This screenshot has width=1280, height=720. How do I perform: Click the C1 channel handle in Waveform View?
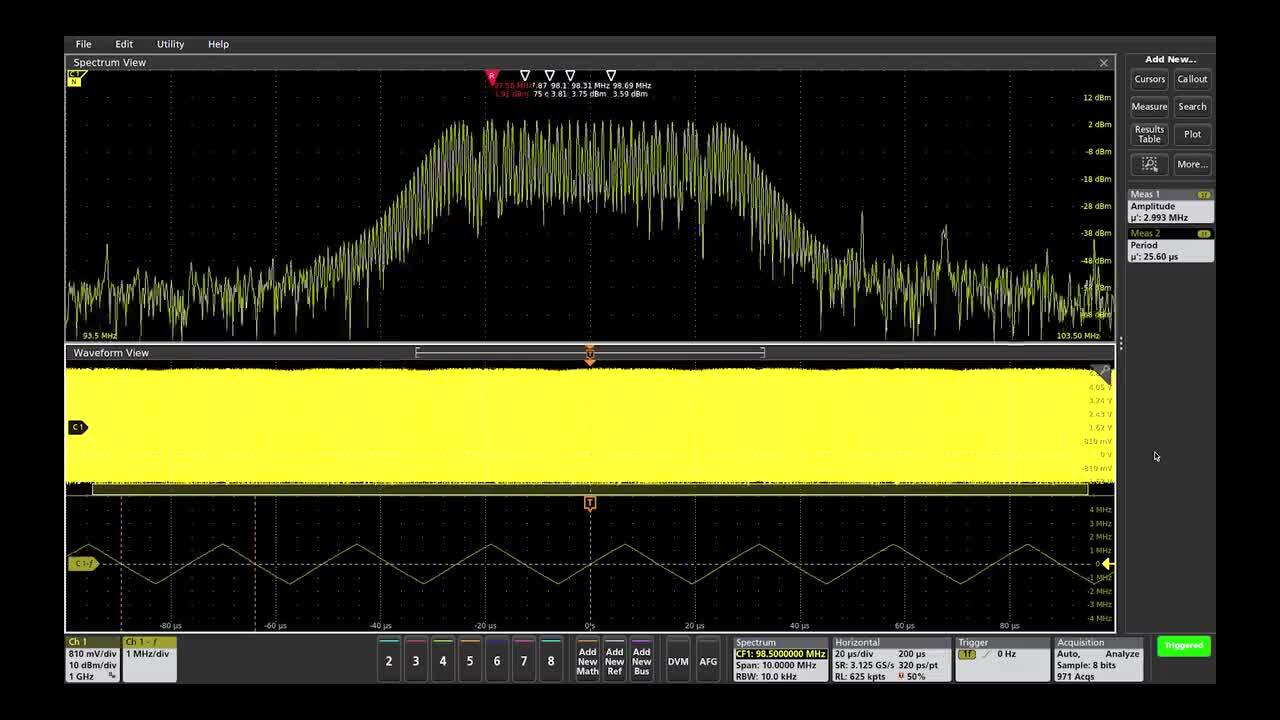(78, 427)
